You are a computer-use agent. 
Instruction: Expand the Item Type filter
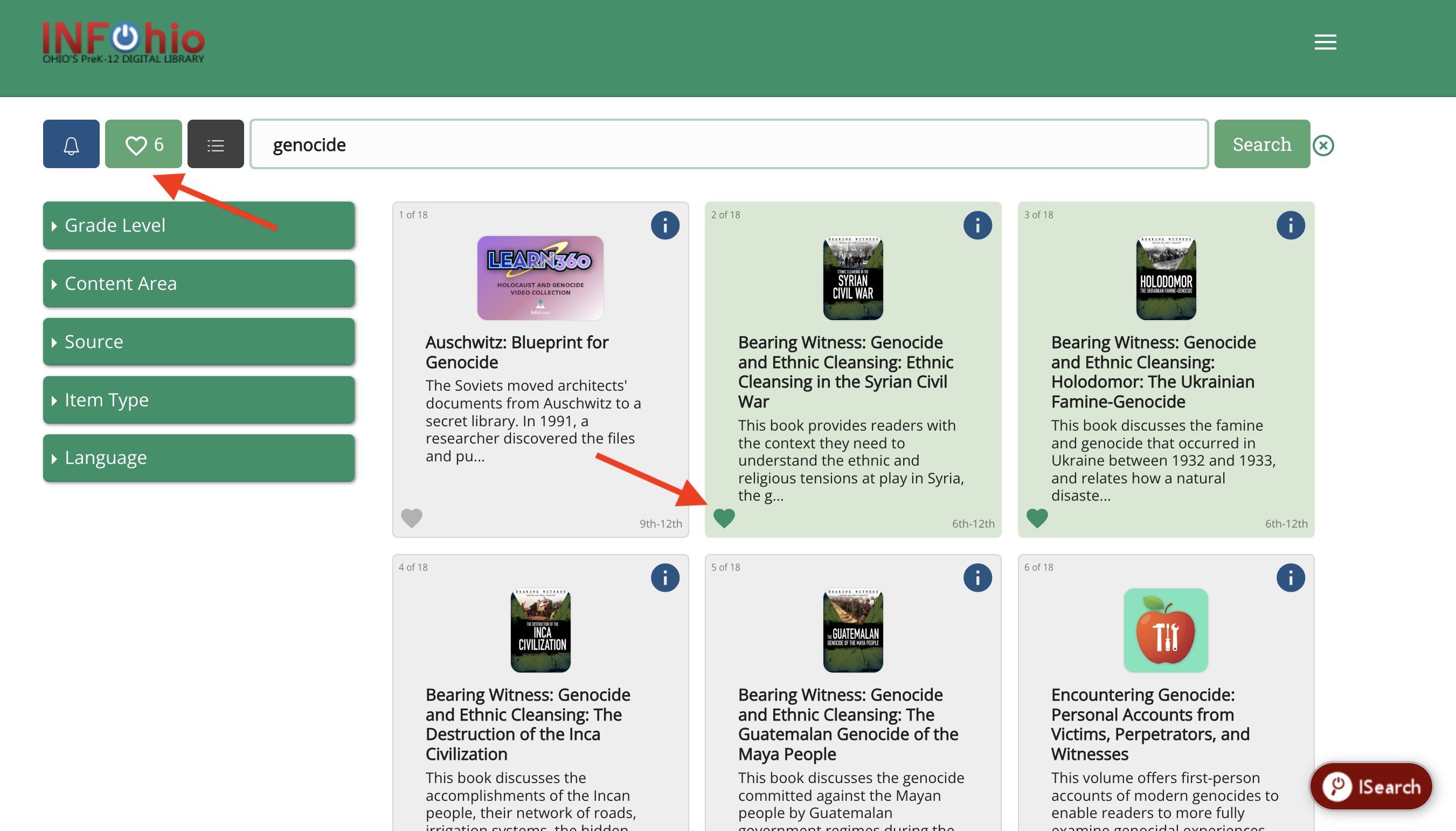199,399
